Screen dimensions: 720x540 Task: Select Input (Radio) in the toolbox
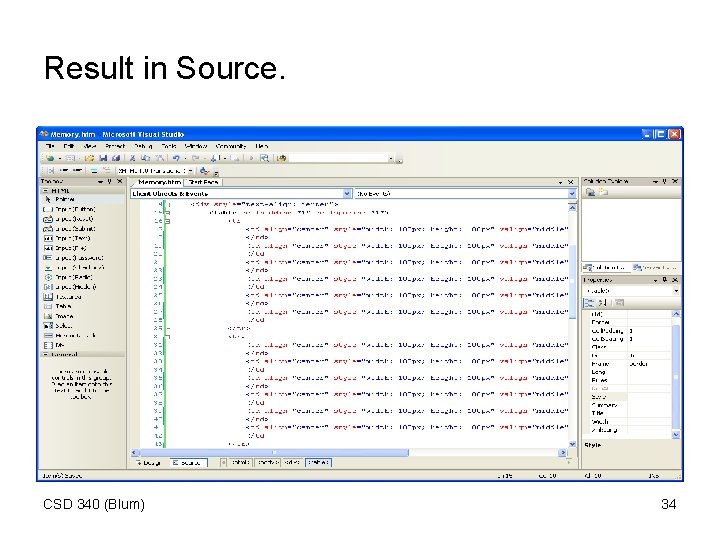click(82, 277)
